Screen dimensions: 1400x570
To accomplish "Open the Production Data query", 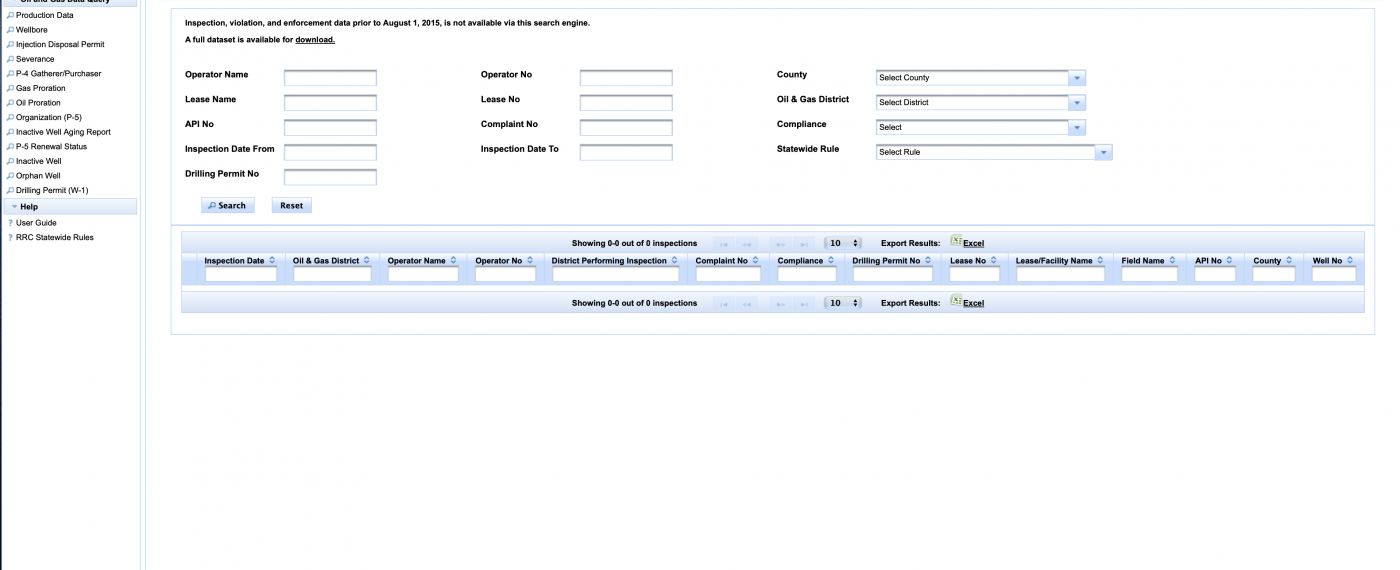I will (44, 16).
